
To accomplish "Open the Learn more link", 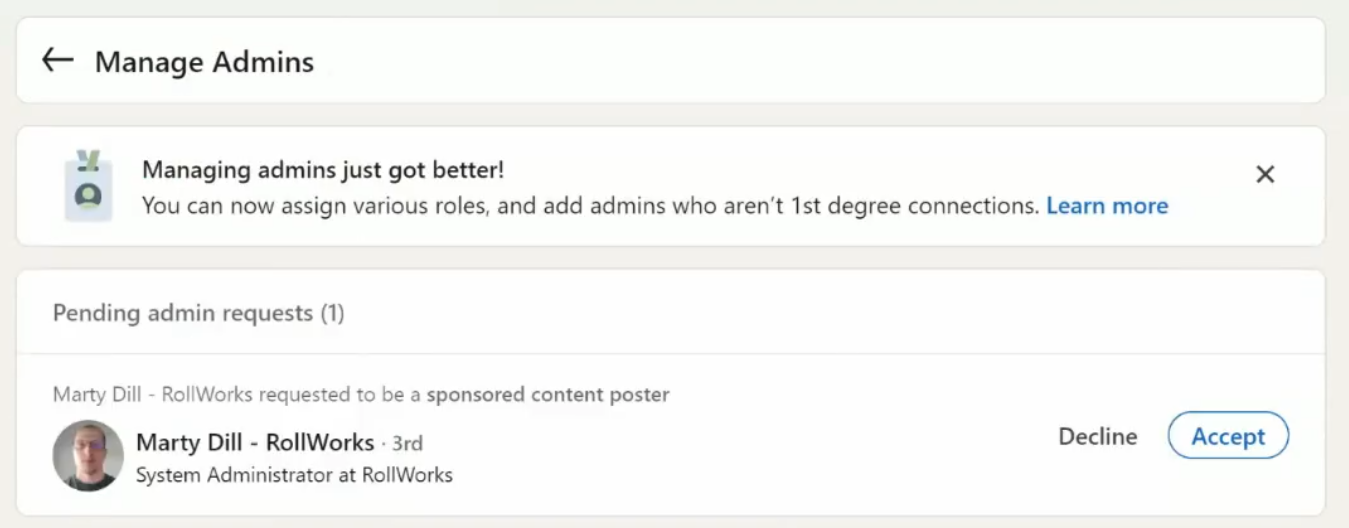I will click(x=1107, y=206).
